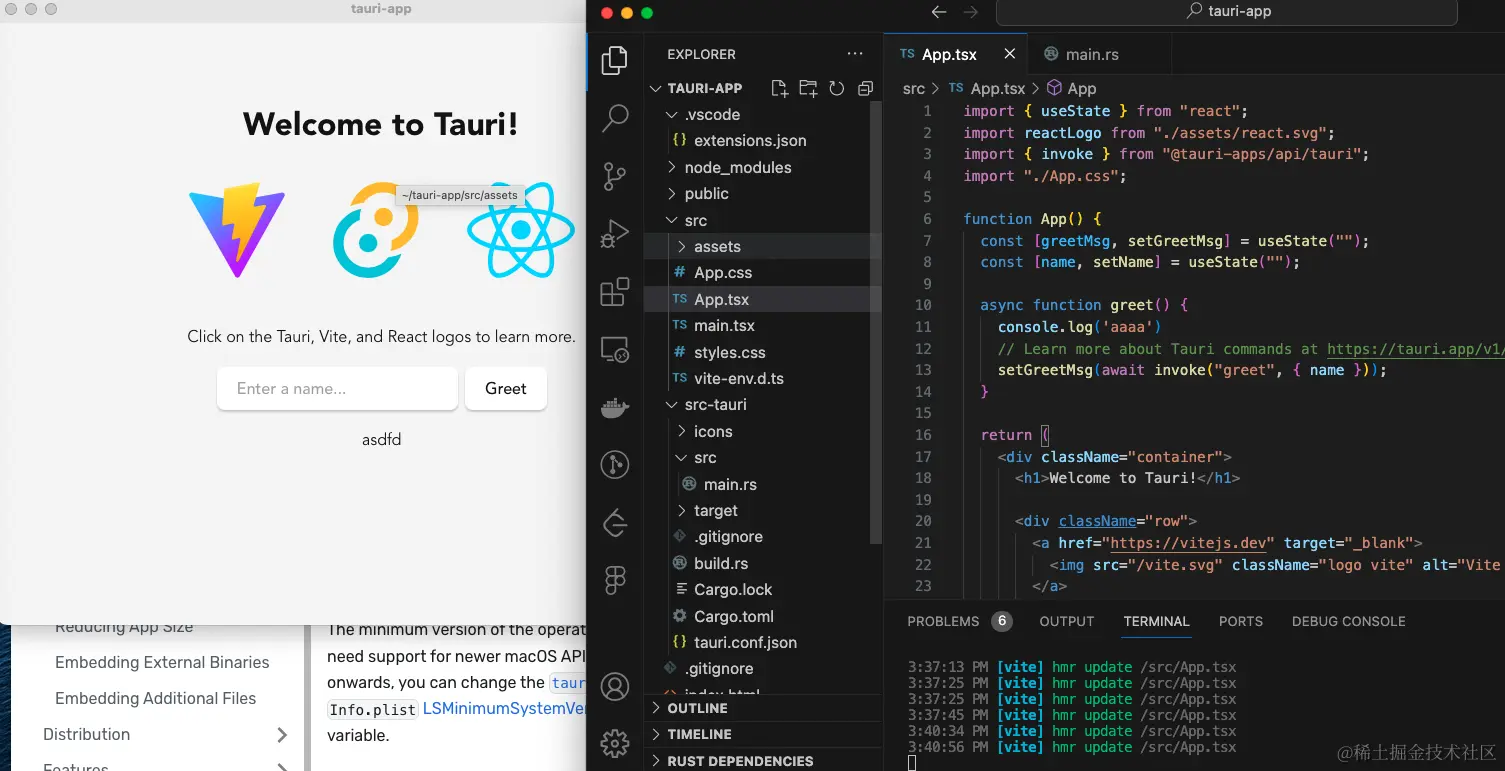
Task: Open the Extensions view
Action: point(614,293)
